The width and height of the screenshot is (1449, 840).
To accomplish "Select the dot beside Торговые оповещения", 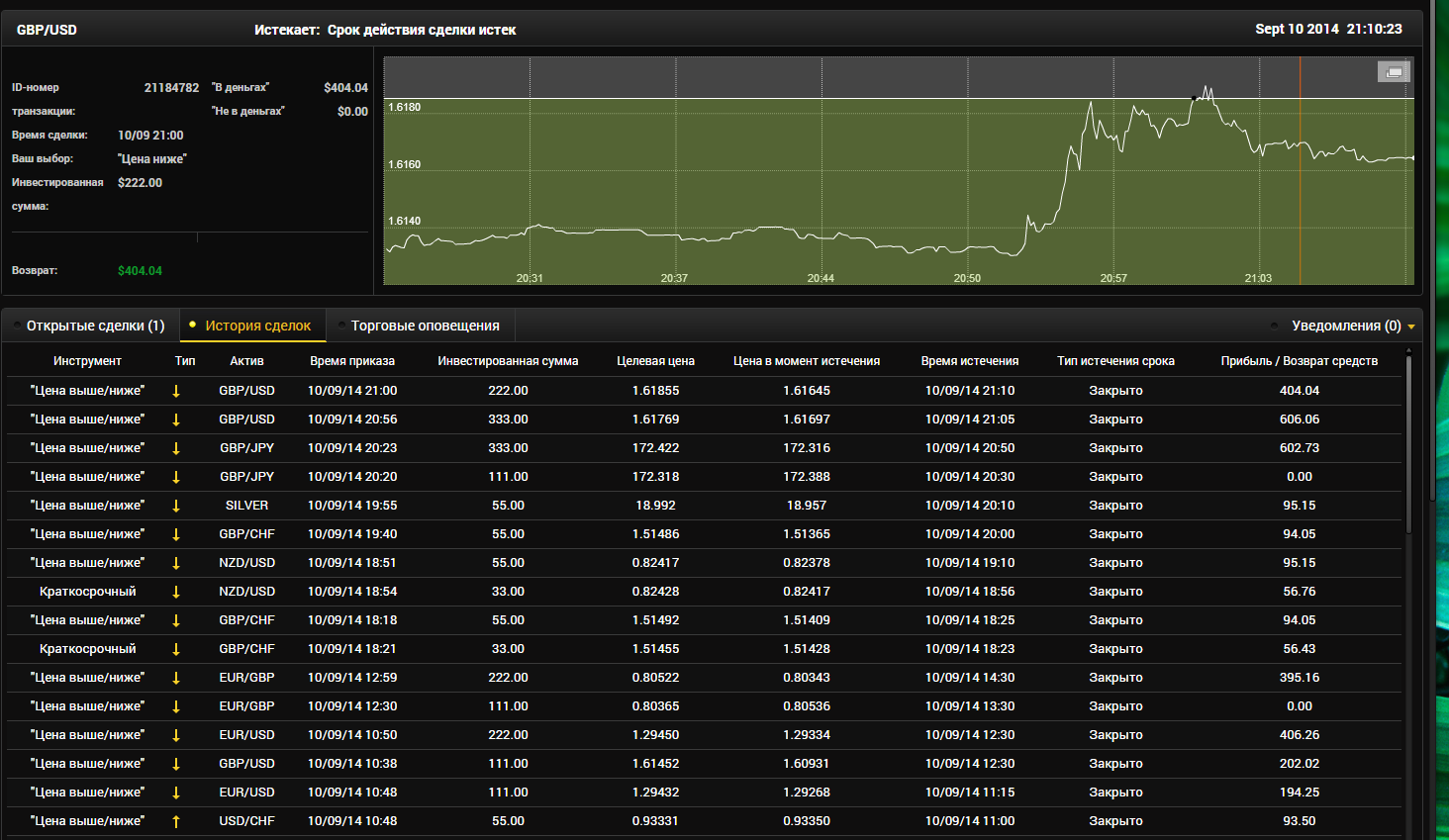I will pos(341,325).
